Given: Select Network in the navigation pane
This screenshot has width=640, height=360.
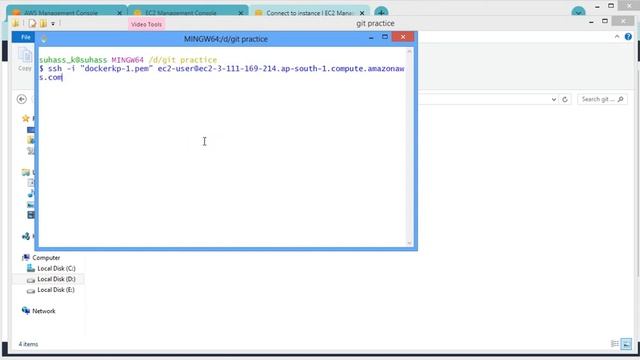Looking at the screenshot, I should tap(43, 311).
